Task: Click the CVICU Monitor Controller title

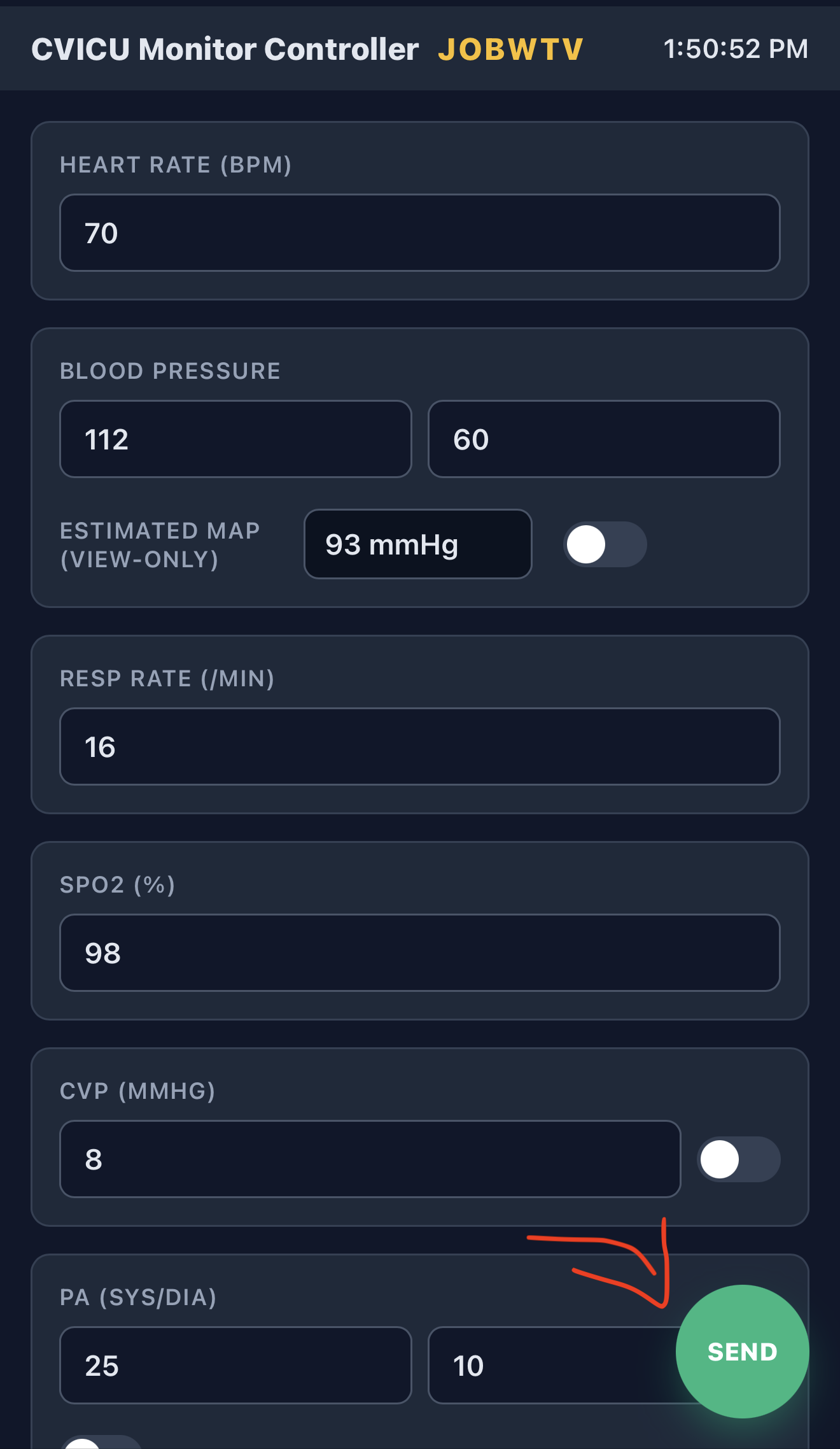Action: pyautogui.click(x=224, y=48)
